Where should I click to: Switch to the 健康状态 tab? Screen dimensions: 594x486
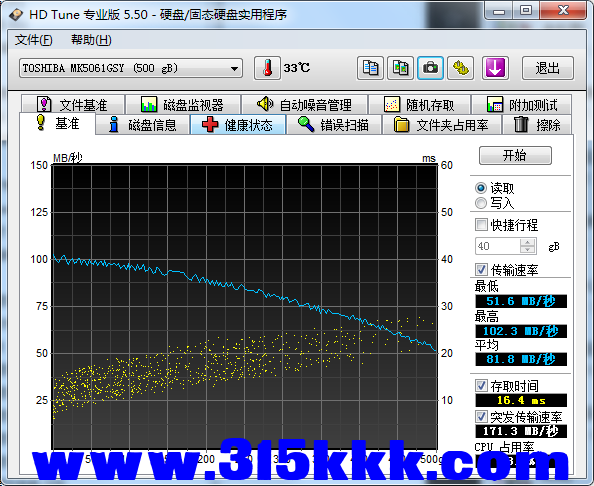(x=238, y=125)
